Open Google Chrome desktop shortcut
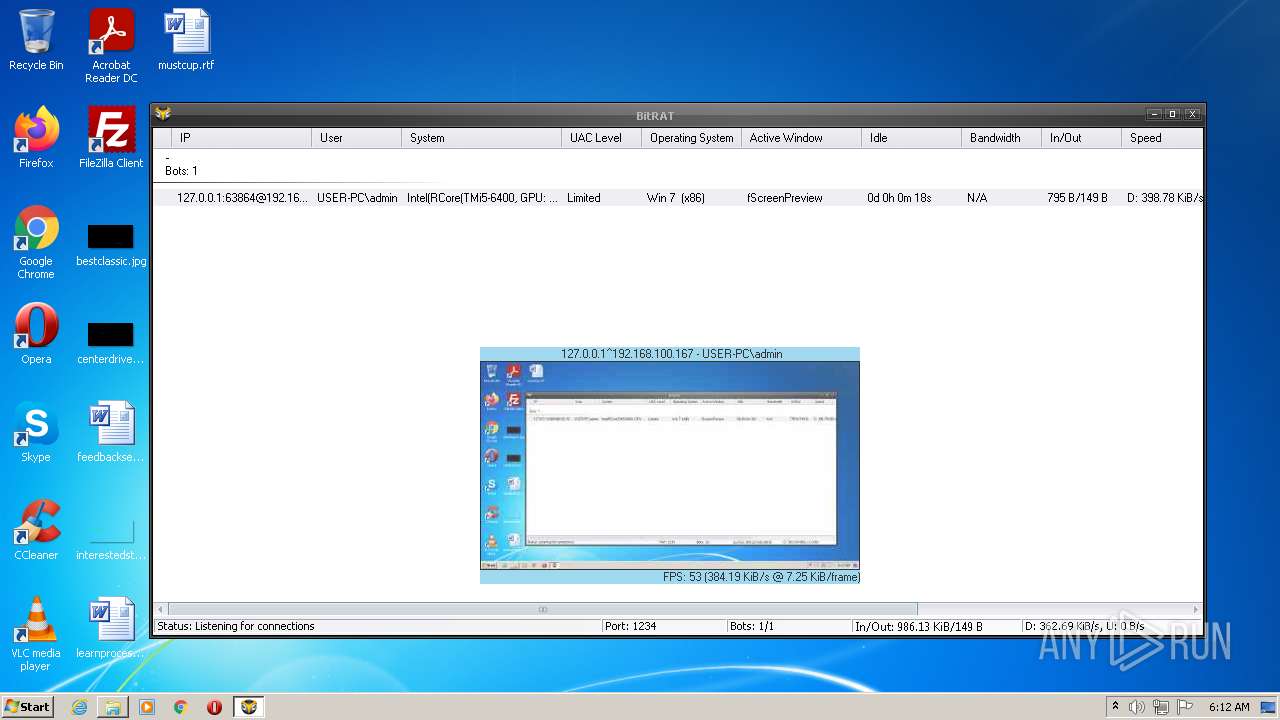Image resolution: width=1280 pixels, height=720 pixels. click(x=36, y=242)
